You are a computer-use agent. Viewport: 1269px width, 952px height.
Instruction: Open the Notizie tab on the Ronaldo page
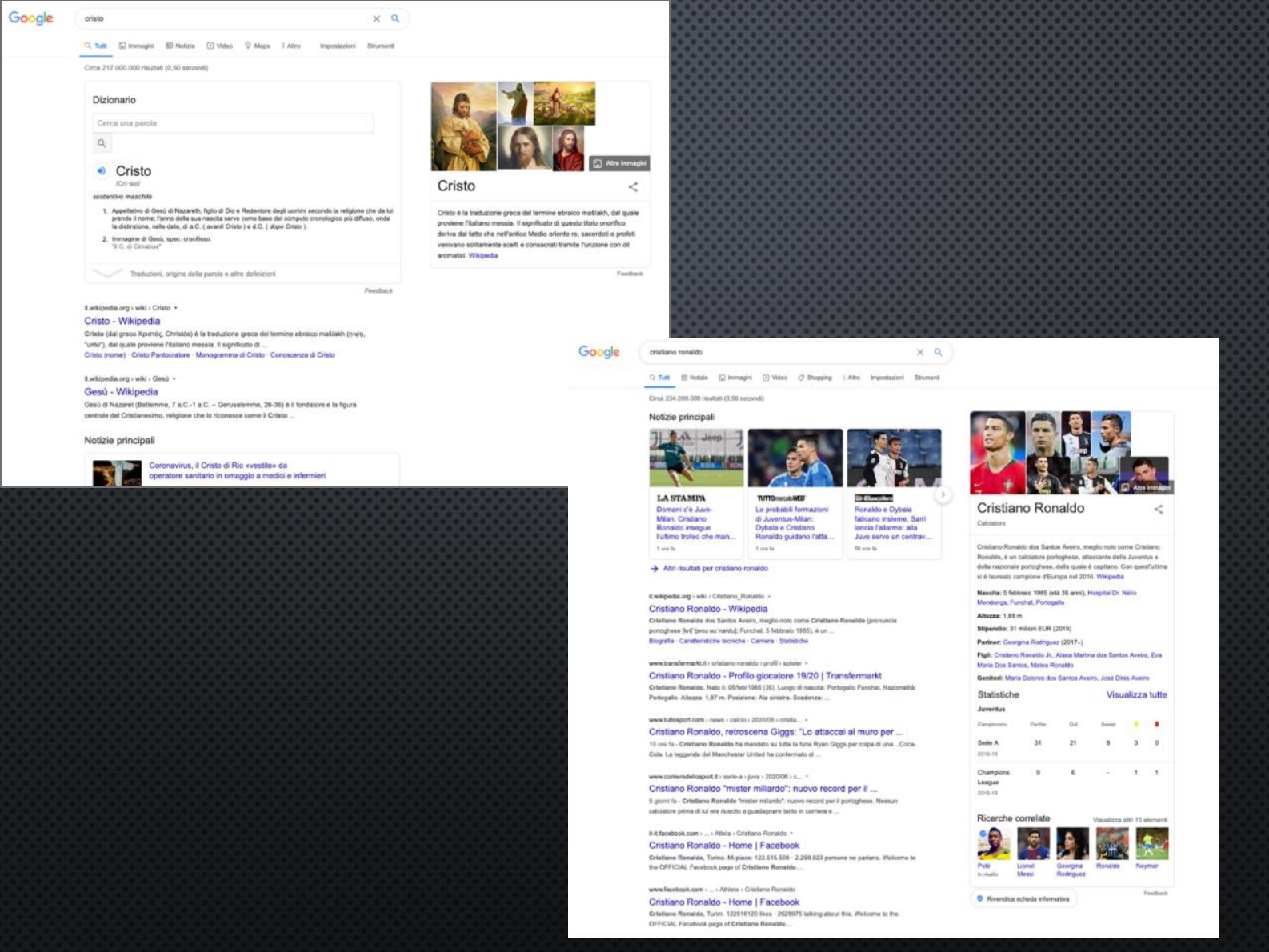(x=695, y=378)
